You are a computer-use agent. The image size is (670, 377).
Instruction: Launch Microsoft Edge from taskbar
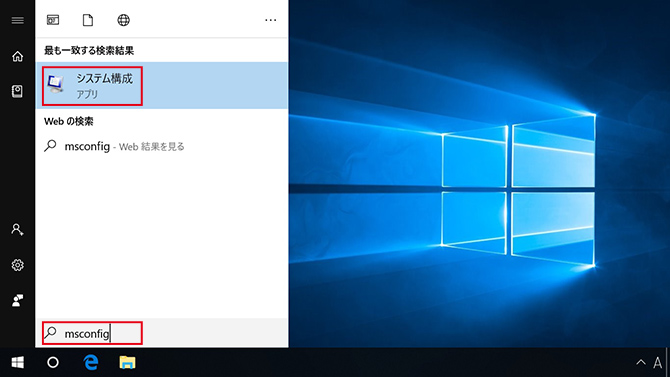pyautogui.click(x=91, y=362)
